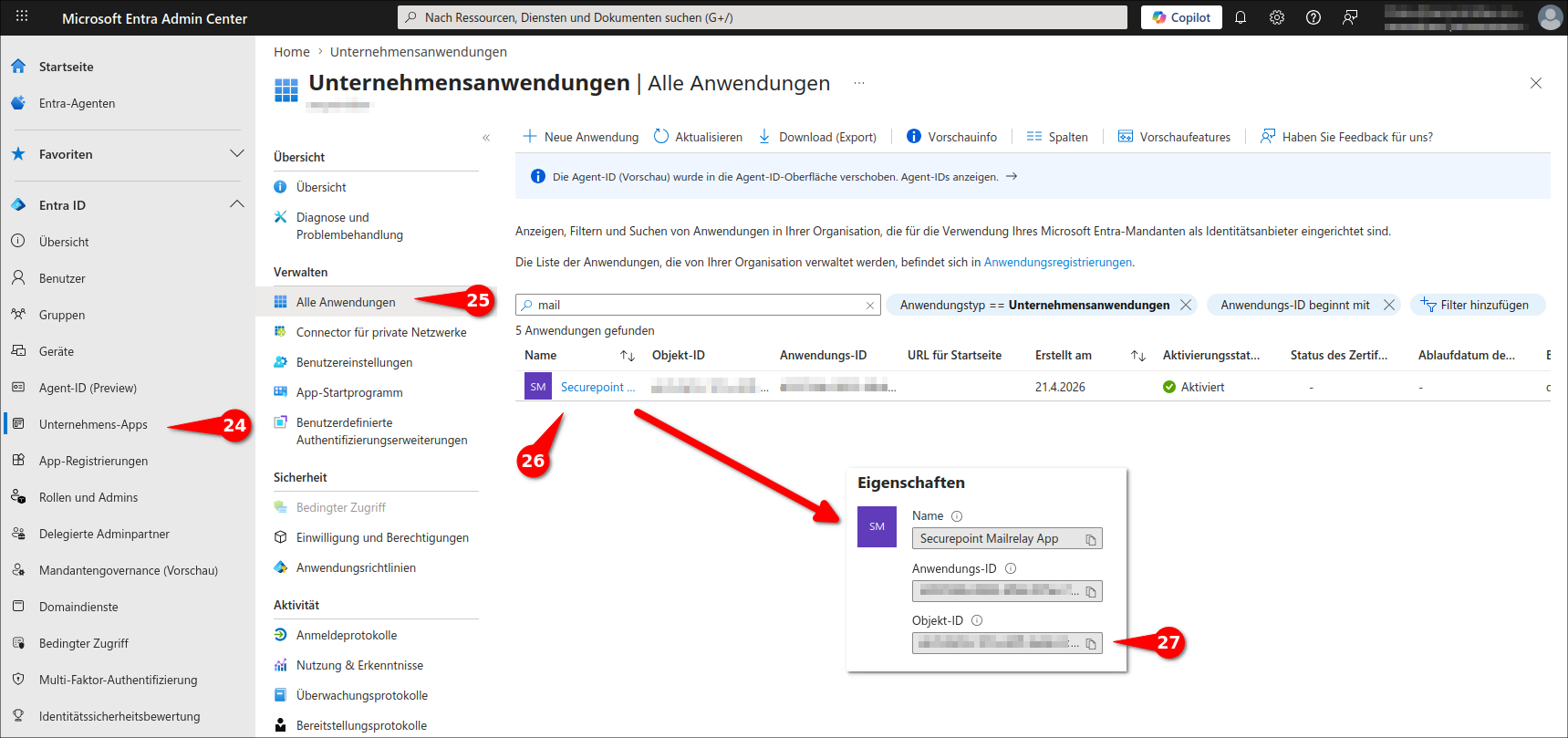This screenshot has width=1568, height=738.
Task: Open settings gear in top bar
Action: click(x=1277, y=17)
